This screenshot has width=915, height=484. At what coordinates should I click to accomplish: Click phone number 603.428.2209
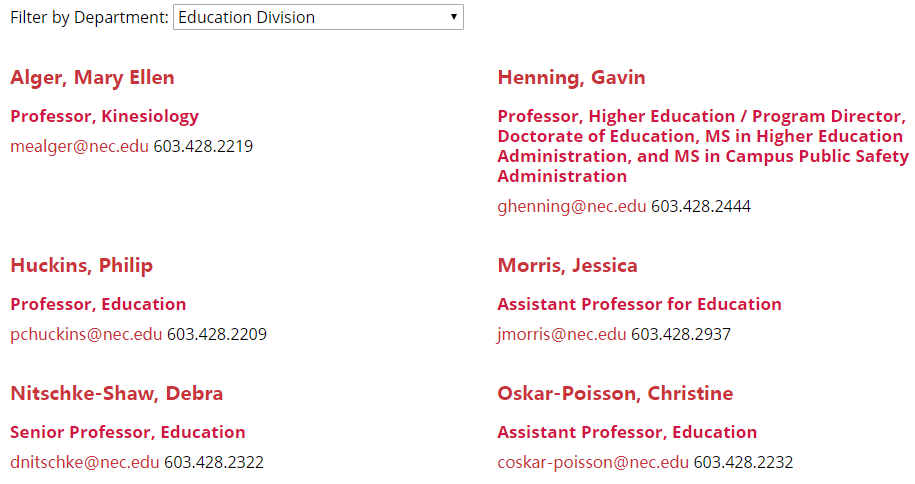(x=217, y=335)
